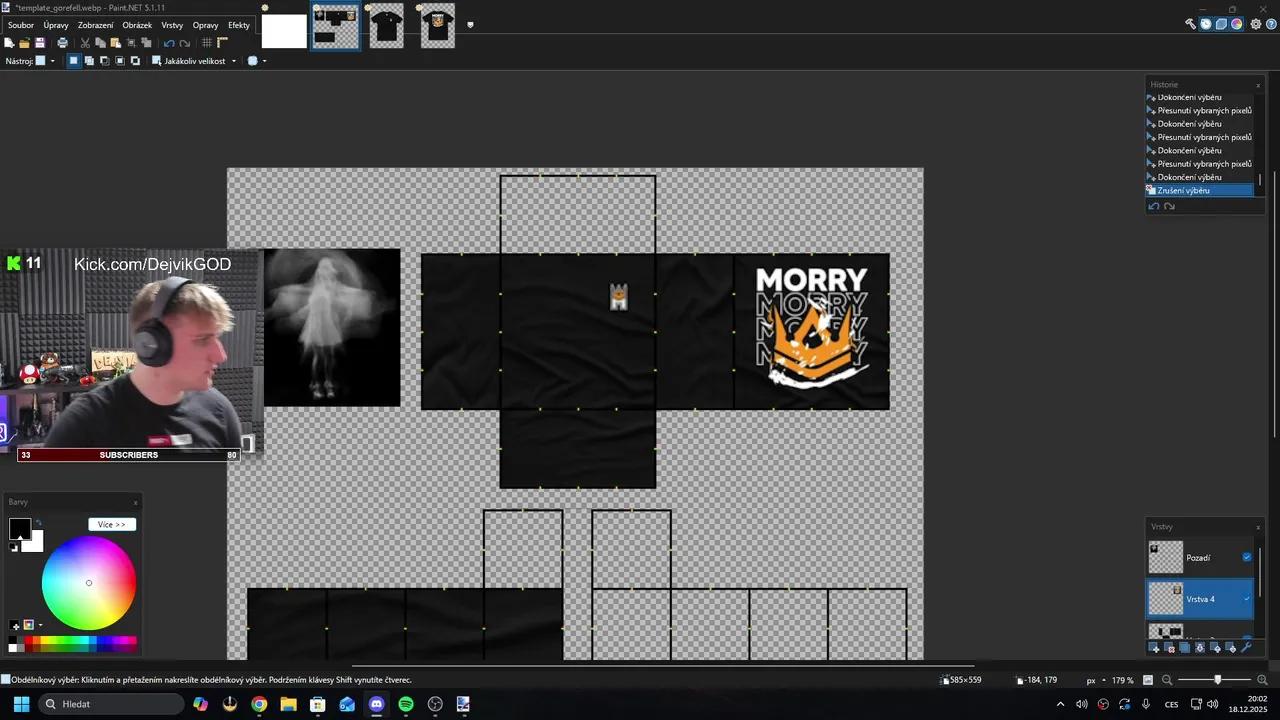Image resolution: width=1280 pixels, height=720 pixels.
Task: Select Add (union) selection mode
Action: pyautogui.click(x=89, y=61)
